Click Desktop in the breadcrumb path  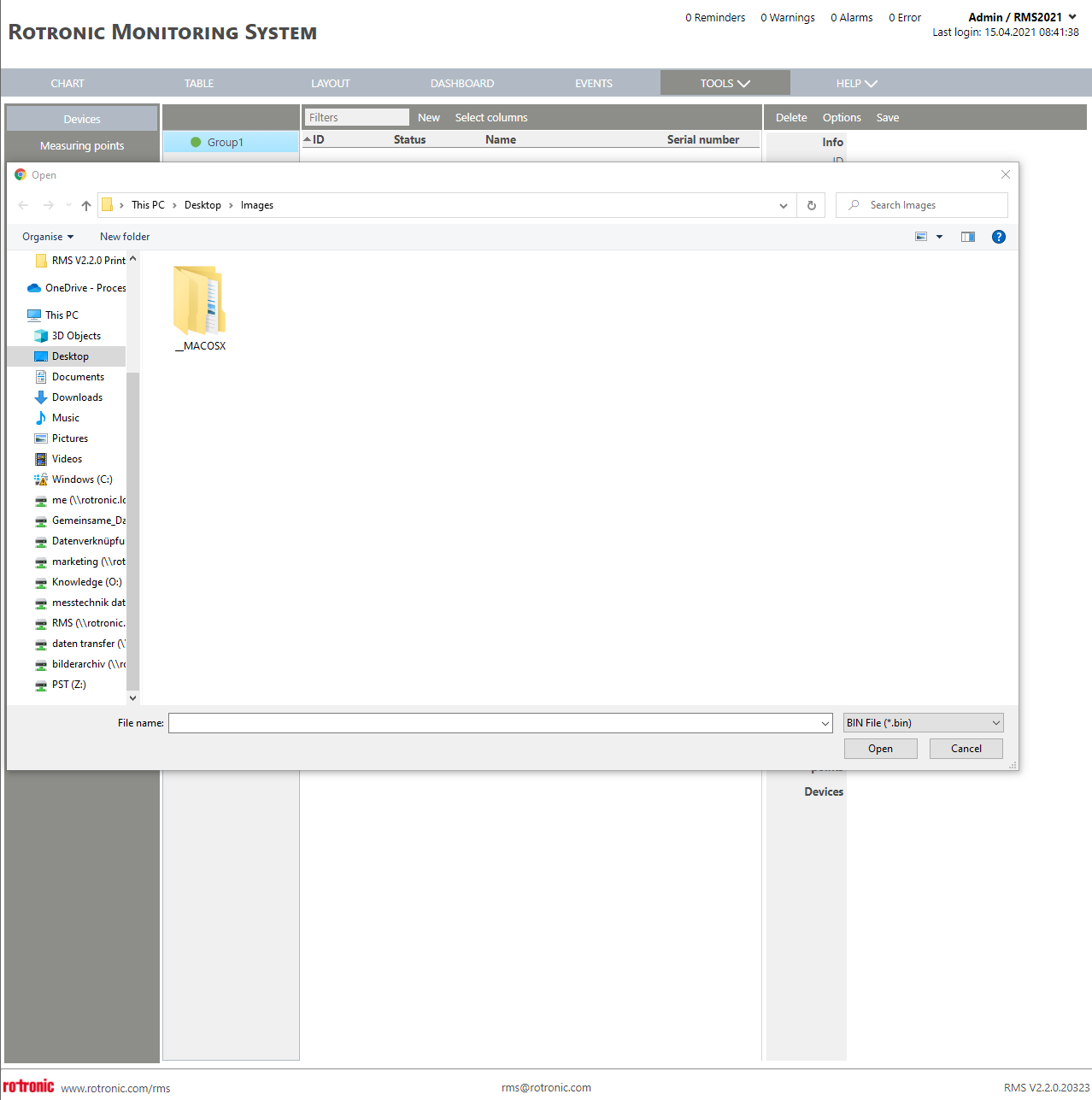(x=203, y=205)
